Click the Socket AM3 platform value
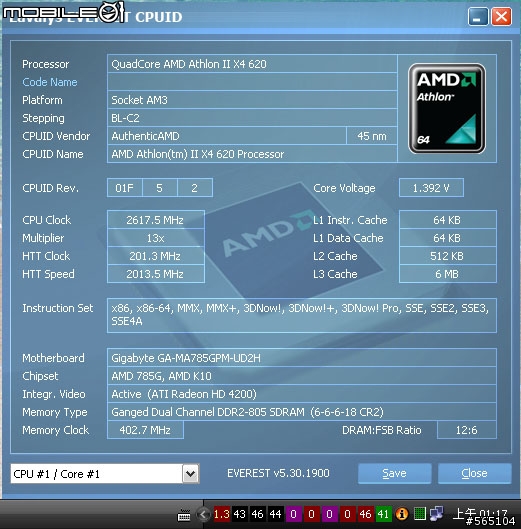 (252, 100)
